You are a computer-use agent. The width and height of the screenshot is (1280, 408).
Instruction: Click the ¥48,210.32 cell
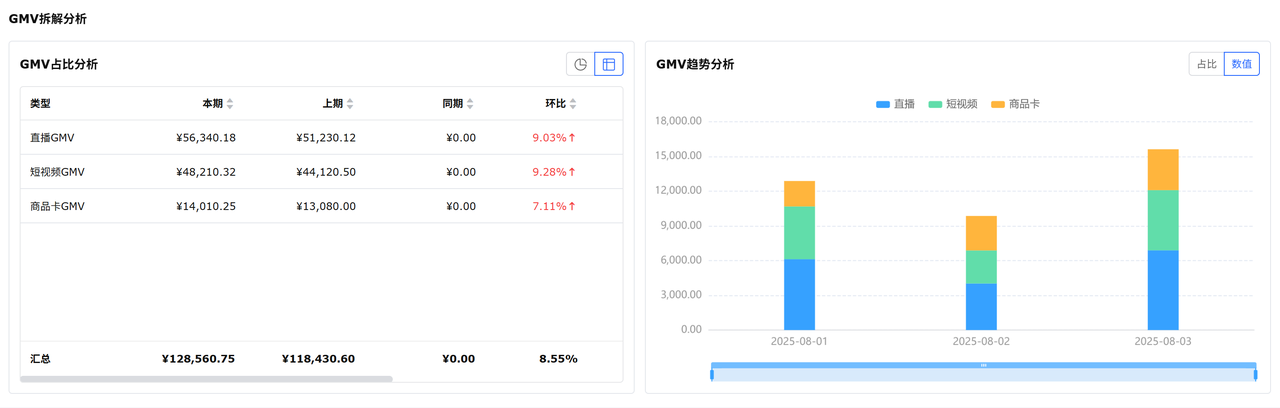[x=205, y=172]
